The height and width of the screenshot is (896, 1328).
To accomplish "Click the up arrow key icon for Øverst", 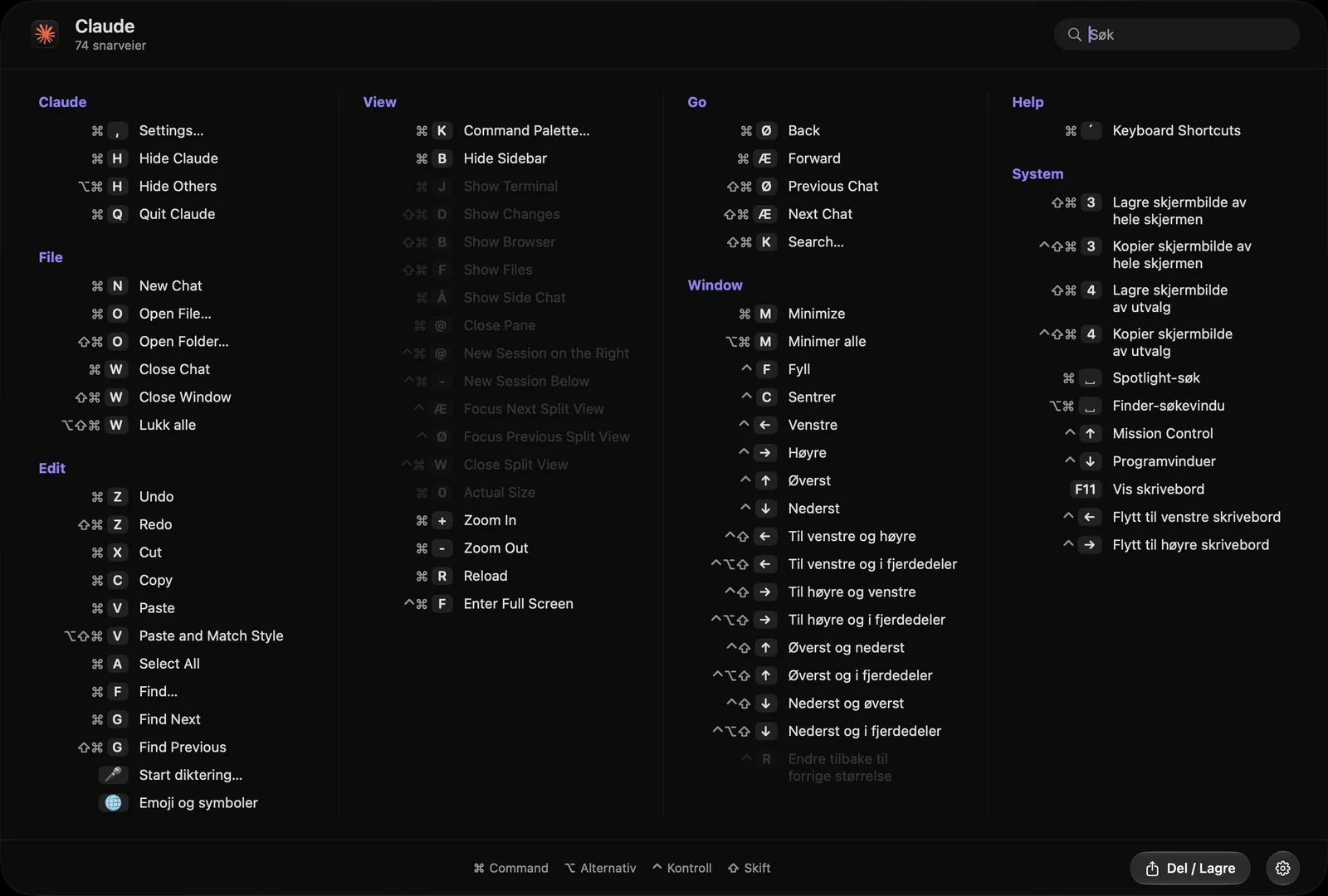I will 765,480.
